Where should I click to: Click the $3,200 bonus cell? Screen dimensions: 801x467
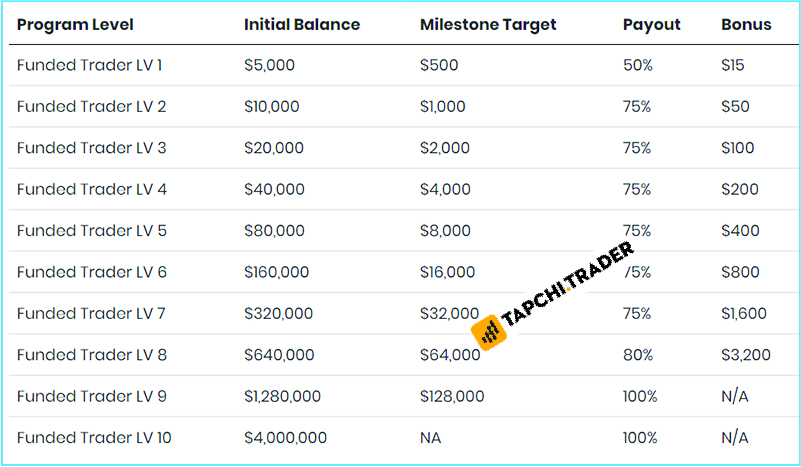click(743, 355)
